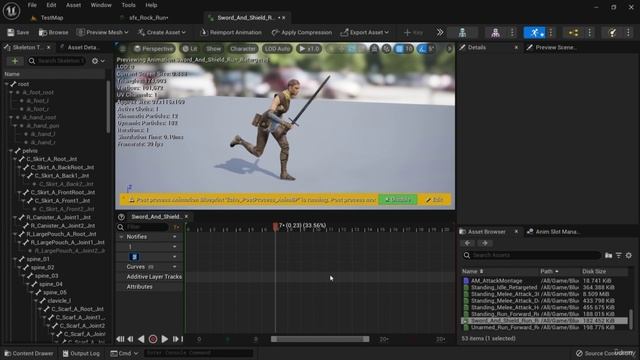Open the Export Asset dropdown
Image resolution: width=640 pixels, height=360 pixels.
[364, 32]
